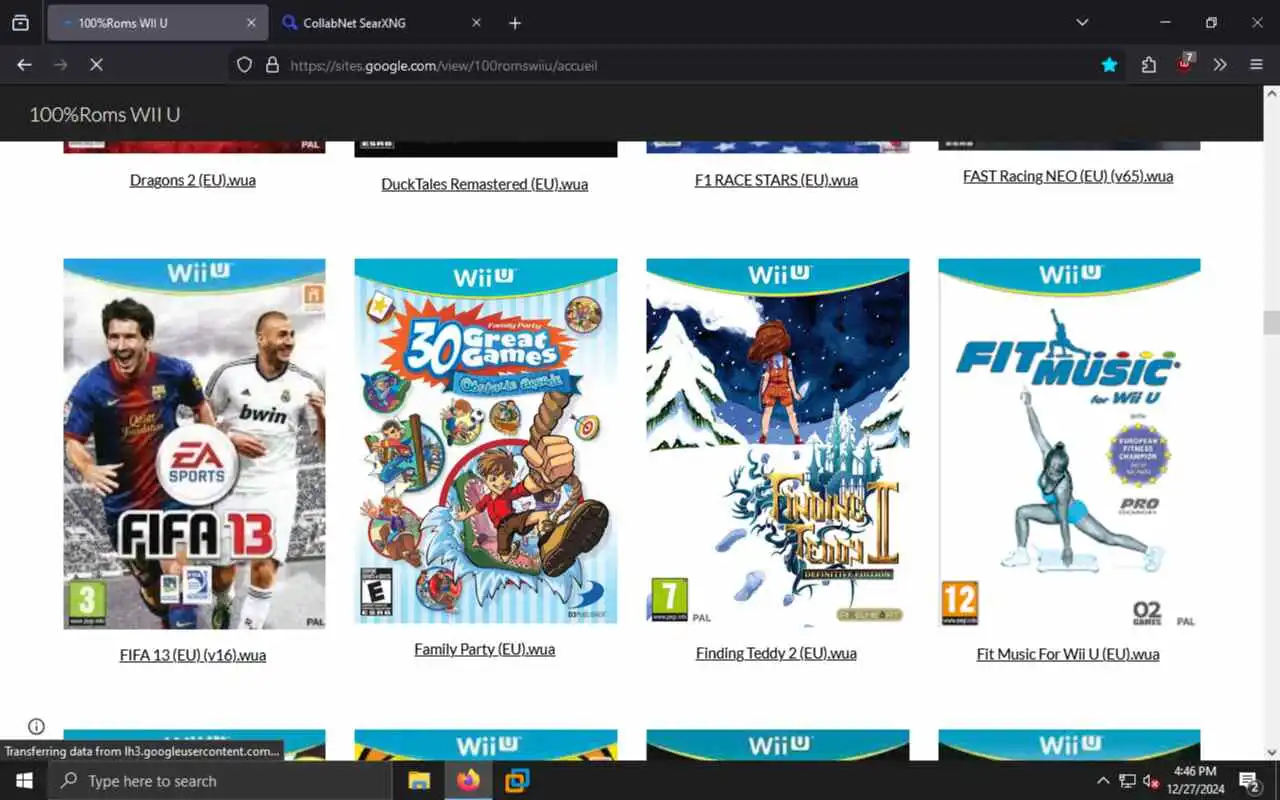The height and width of the screenshot is (800, 1280).
Task: Go back to previous page
Action: (x=24, y=65)
